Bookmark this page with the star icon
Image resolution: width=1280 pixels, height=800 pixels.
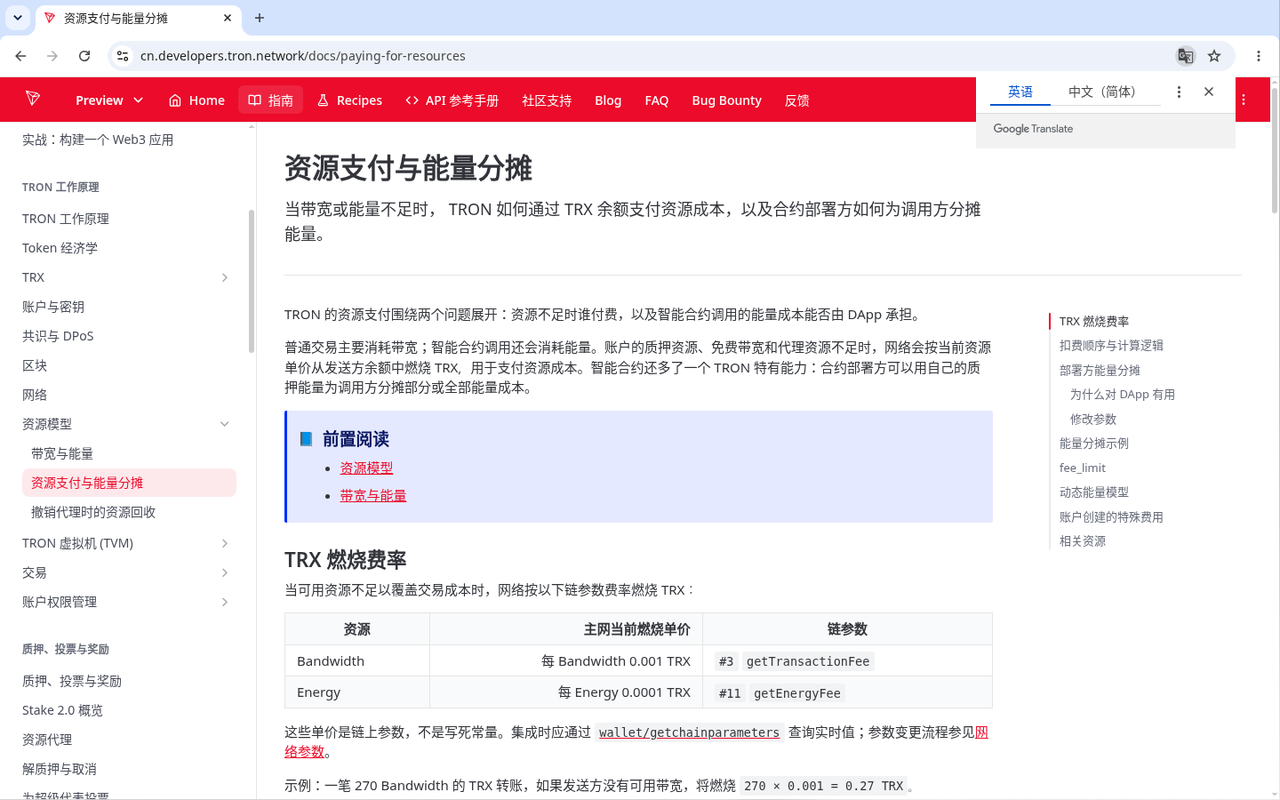pyautogui.click(x=1214, y=56)
